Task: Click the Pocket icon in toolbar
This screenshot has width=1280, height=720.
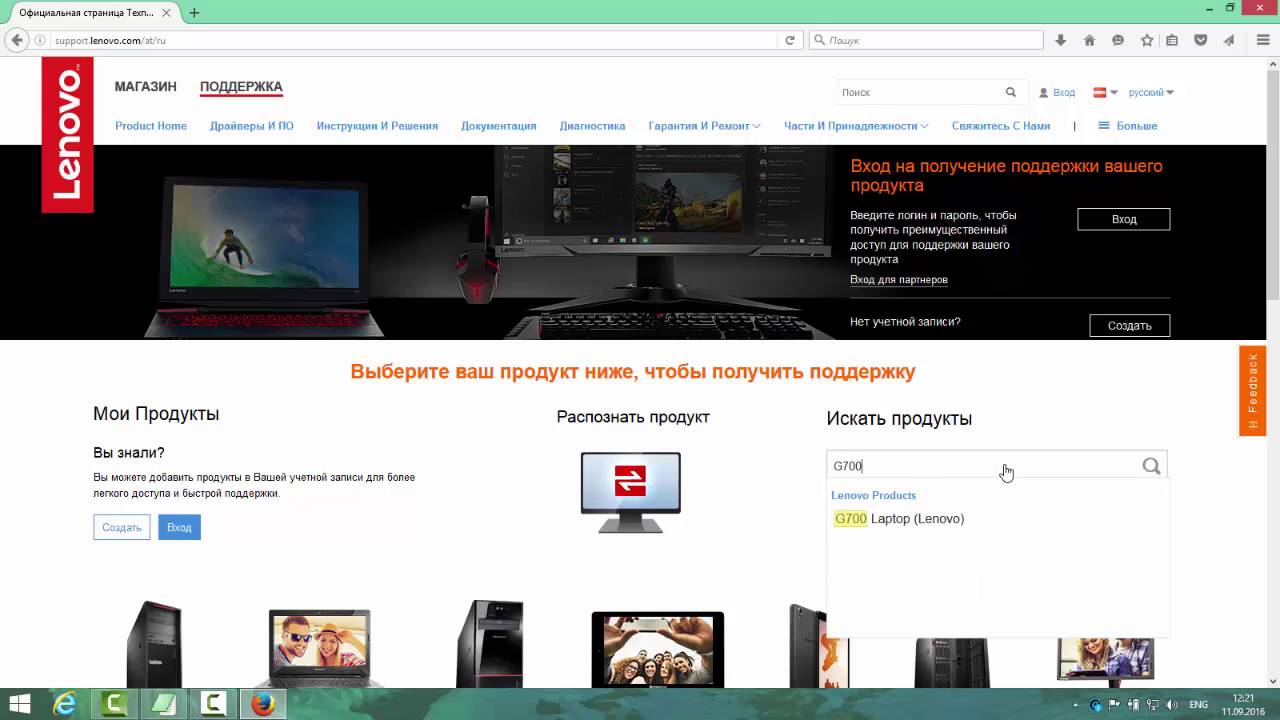Action: coord(1201,40)
